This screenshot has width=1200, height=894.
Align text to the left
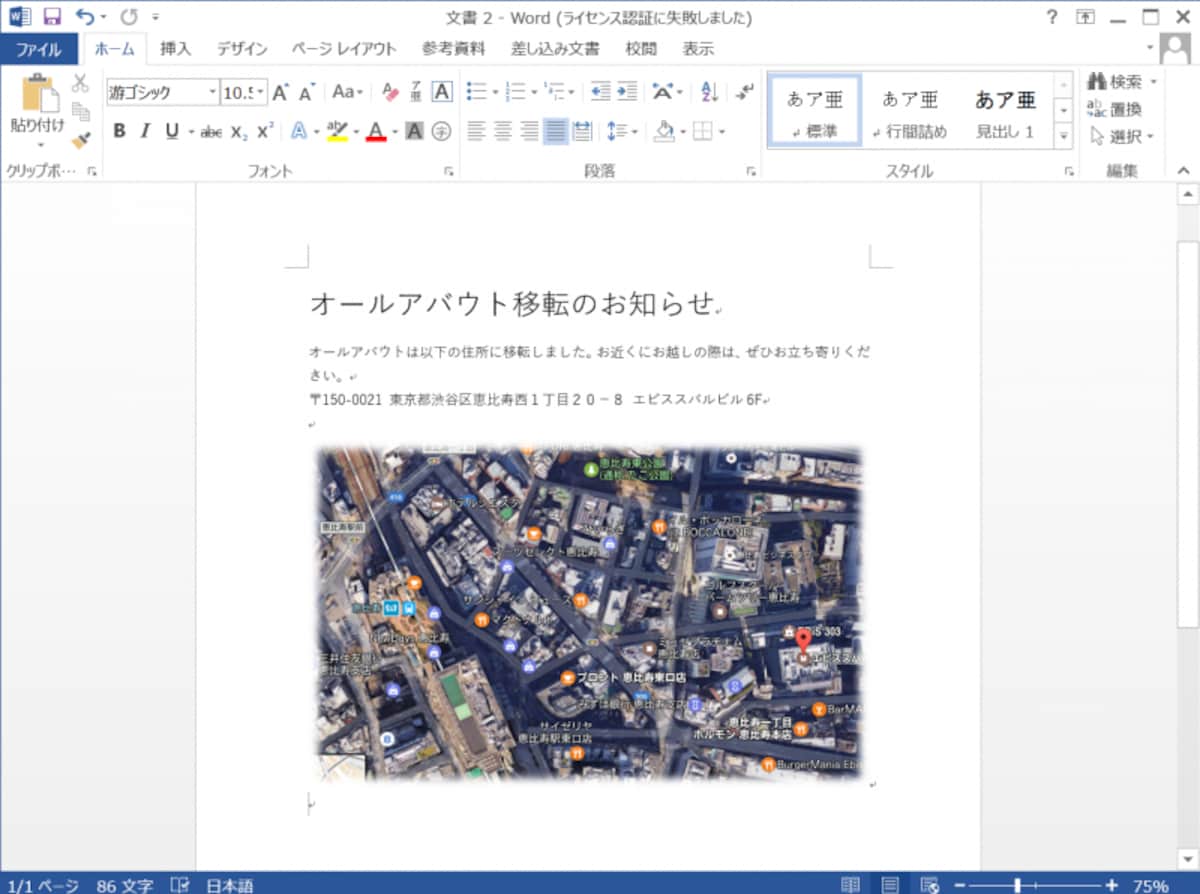pyautogui.click(x=477, y=131)
